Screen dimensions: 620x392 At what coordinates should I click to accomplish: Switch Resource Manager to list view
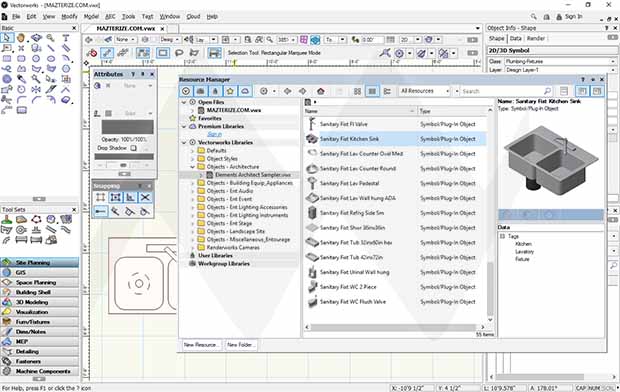(372, 91)
